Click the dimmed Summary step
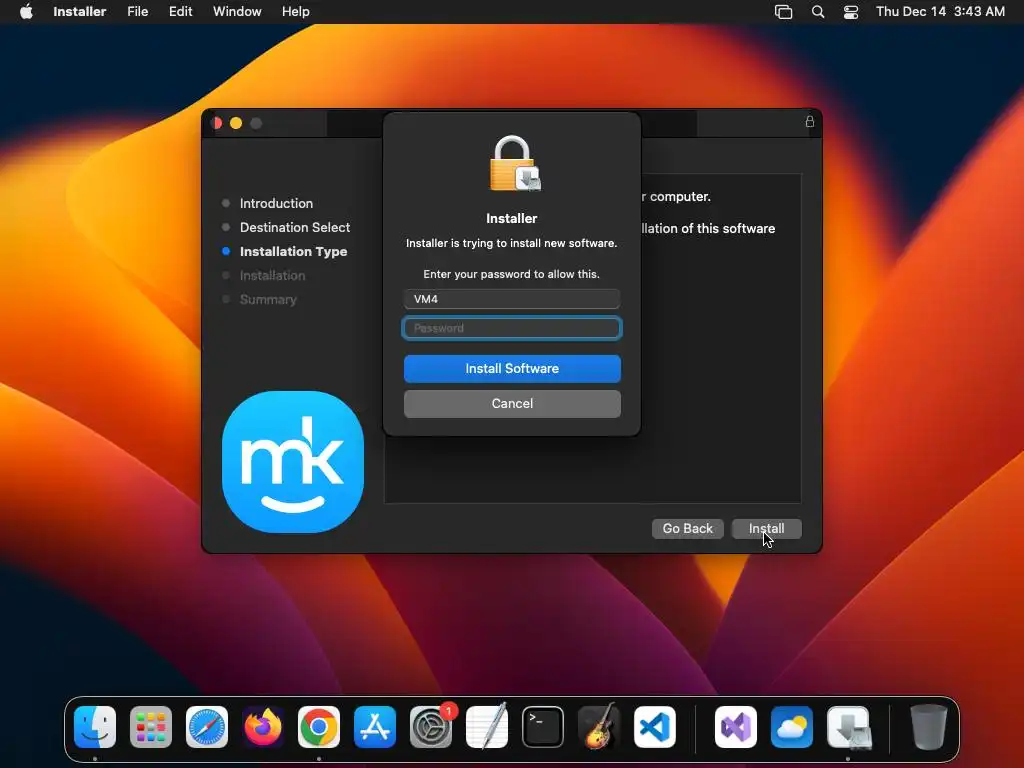Viewport: 1024px width, 768px height. [268, 300]
